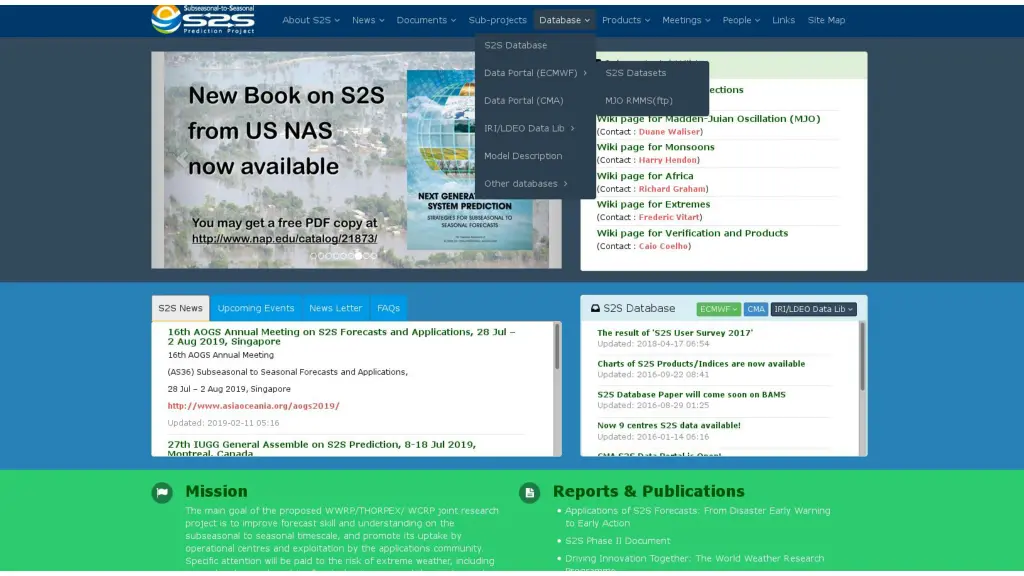Switch to the Upcoming Events tab
Viewport: 1024px width, 576px height.
point(256,308)
